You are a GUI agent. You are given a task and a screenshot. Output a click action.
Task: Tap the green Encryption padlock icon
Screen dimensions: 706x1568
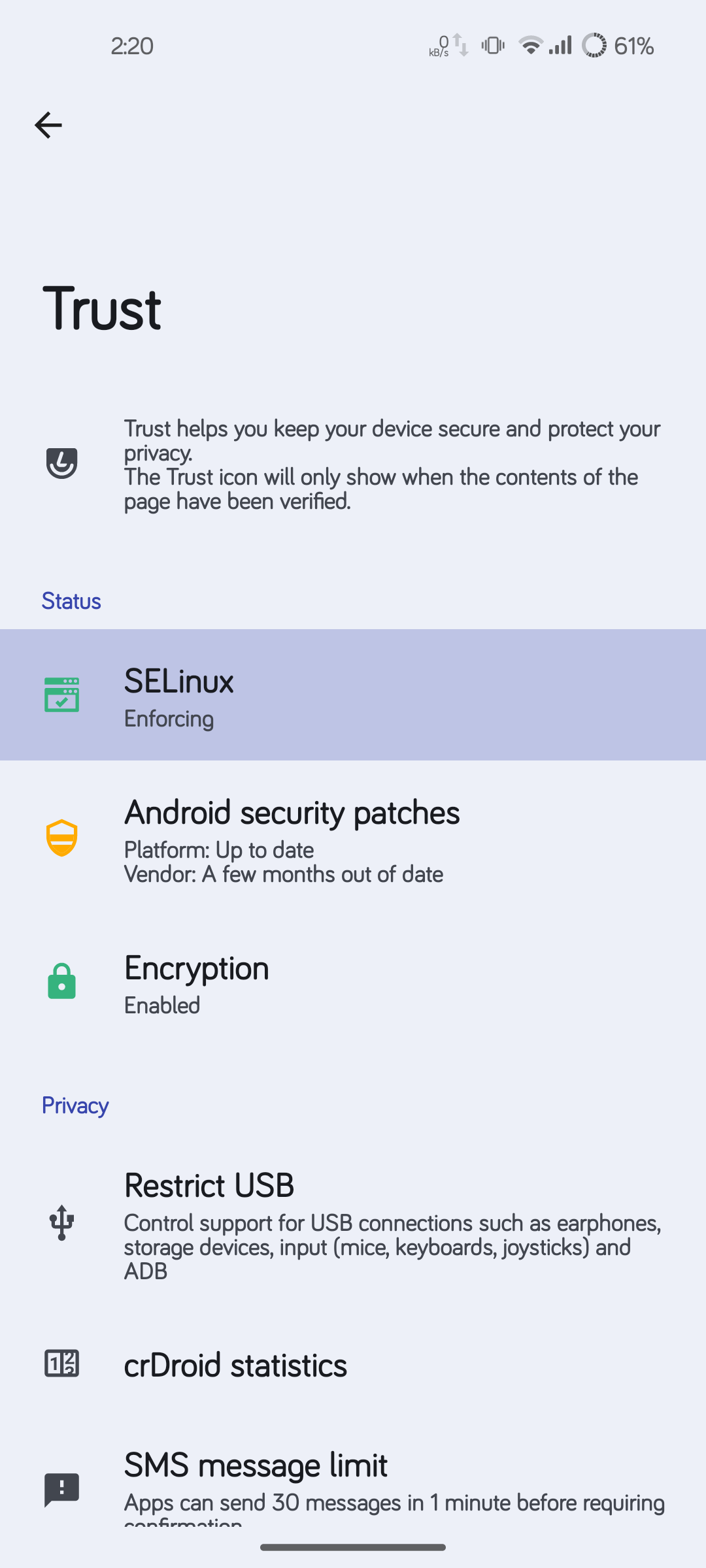point(62,981)
